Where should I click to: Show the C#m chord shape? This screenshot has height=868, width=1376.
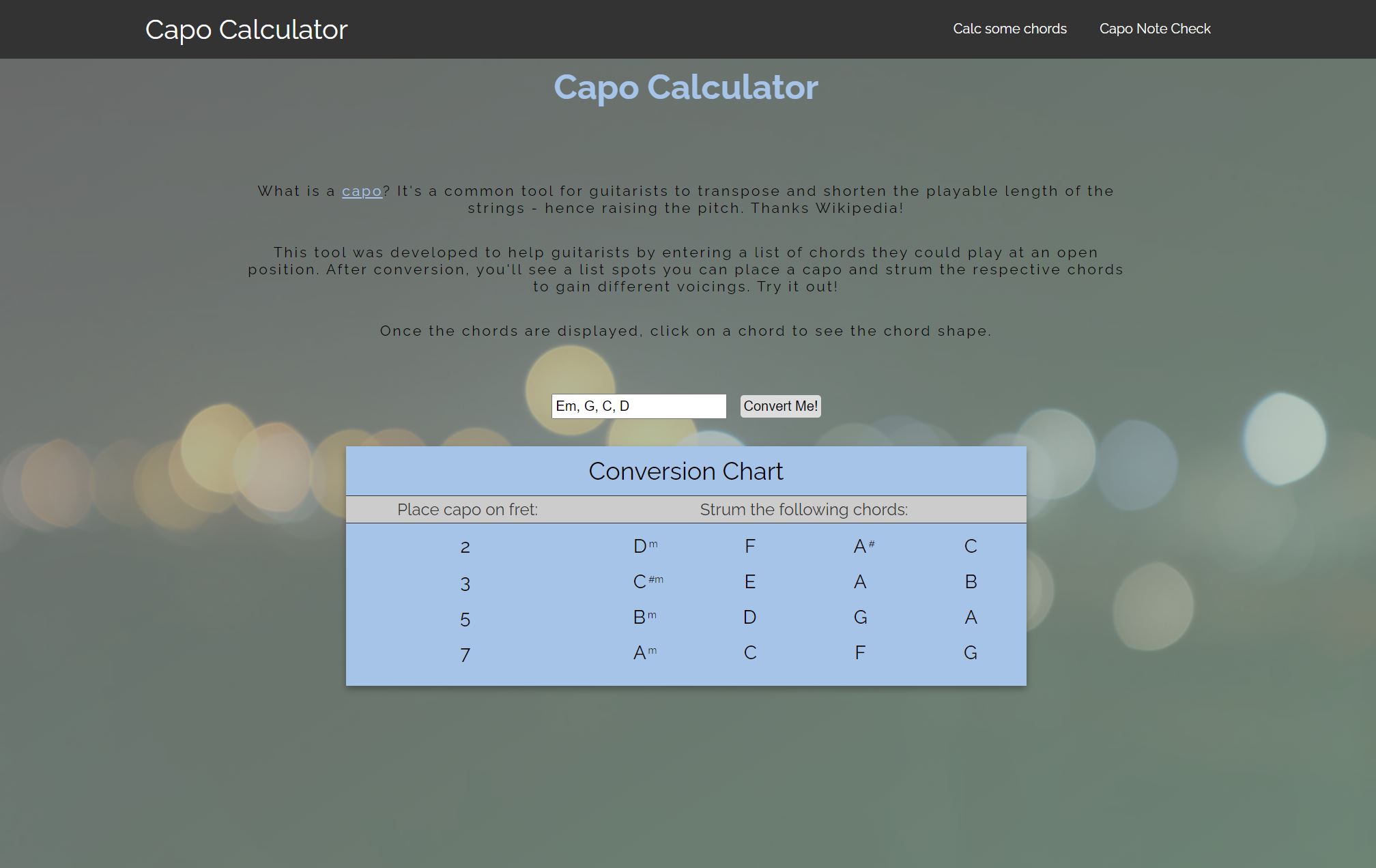tap(647, 581)
